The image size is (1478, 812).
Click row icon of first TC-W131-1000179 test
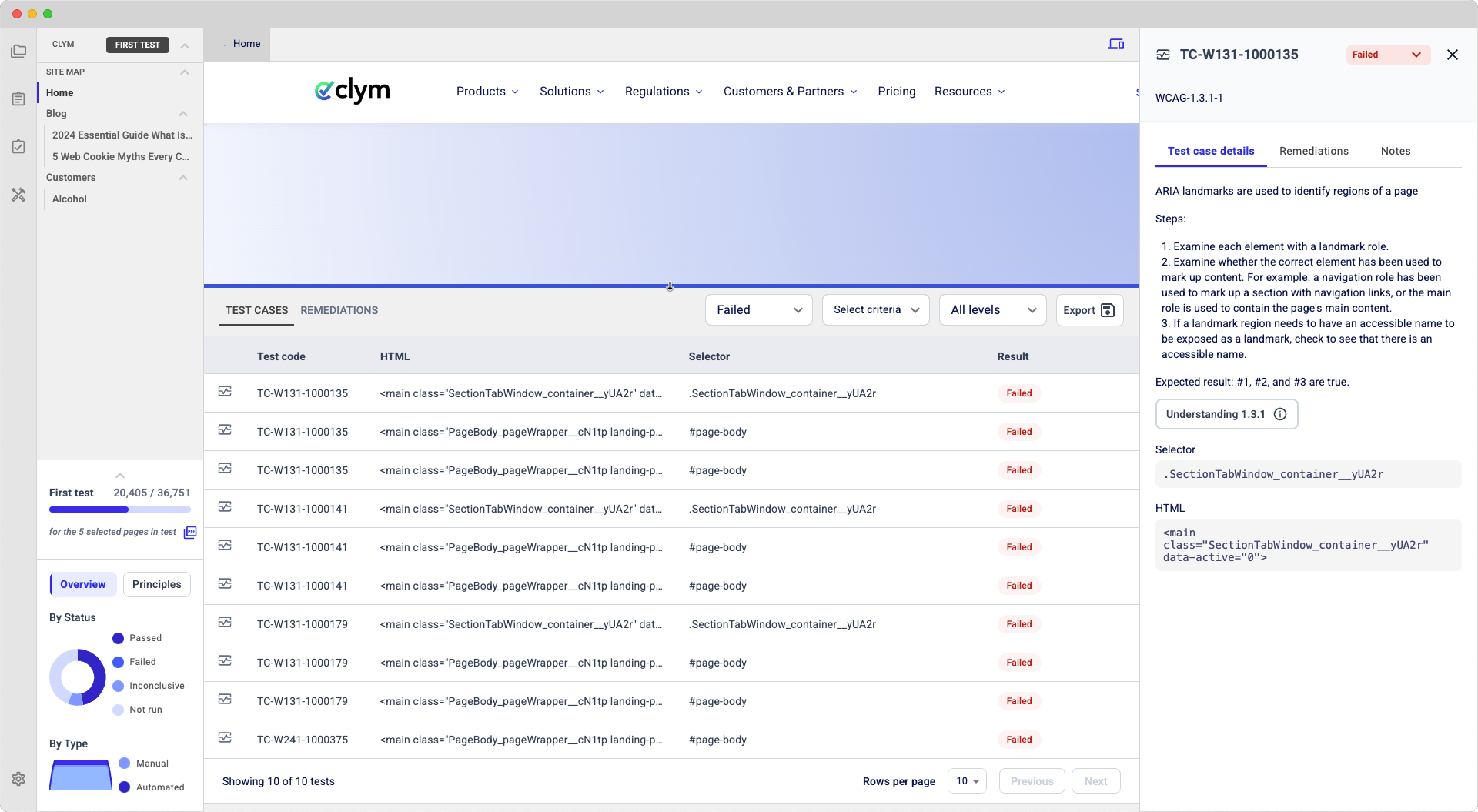pyautogui.click(x=225, y=623)
